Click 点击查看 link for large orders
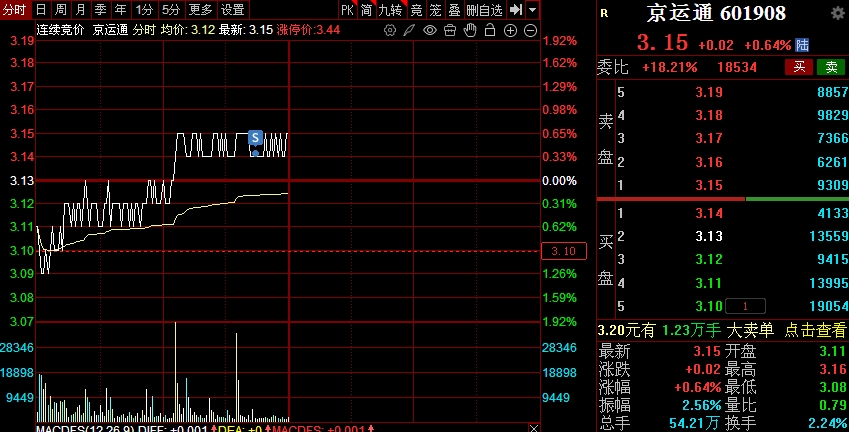Viewport: 849px width, 432px height. pos(815,330)
